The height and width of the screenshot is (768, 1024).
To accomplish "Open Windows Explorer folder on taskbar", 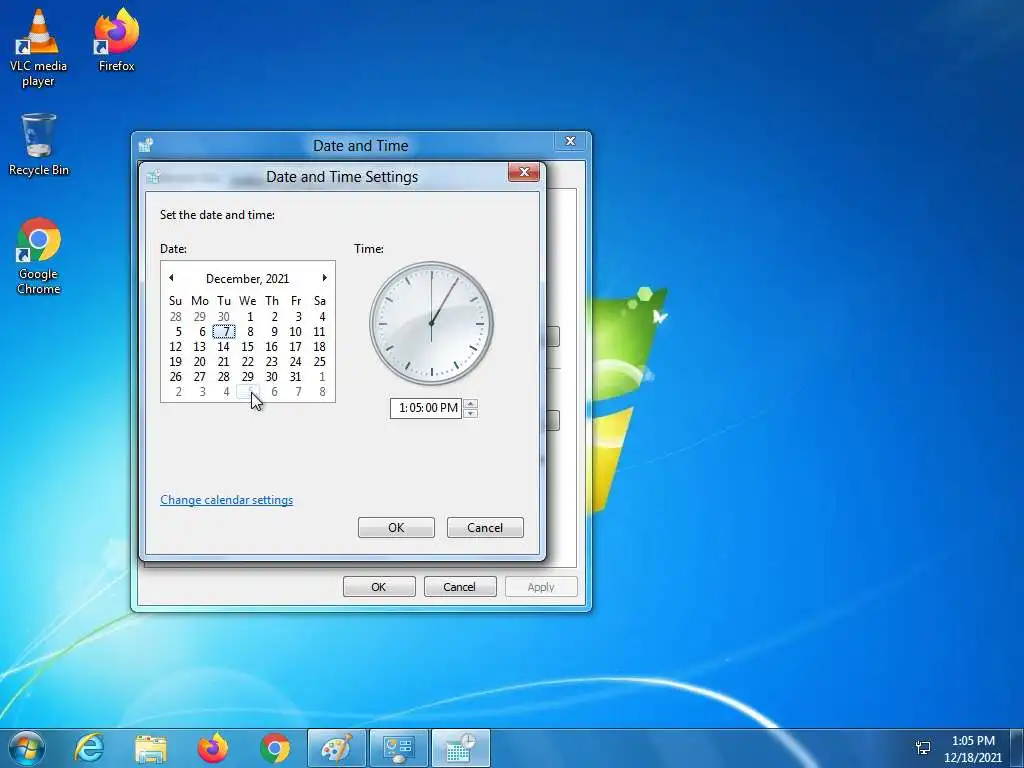I will 151,748.
